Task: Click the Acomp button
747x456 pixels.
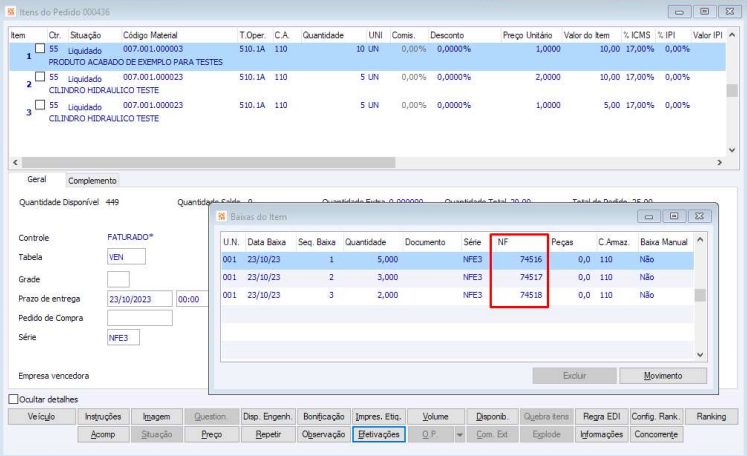Action: [103, 435]
